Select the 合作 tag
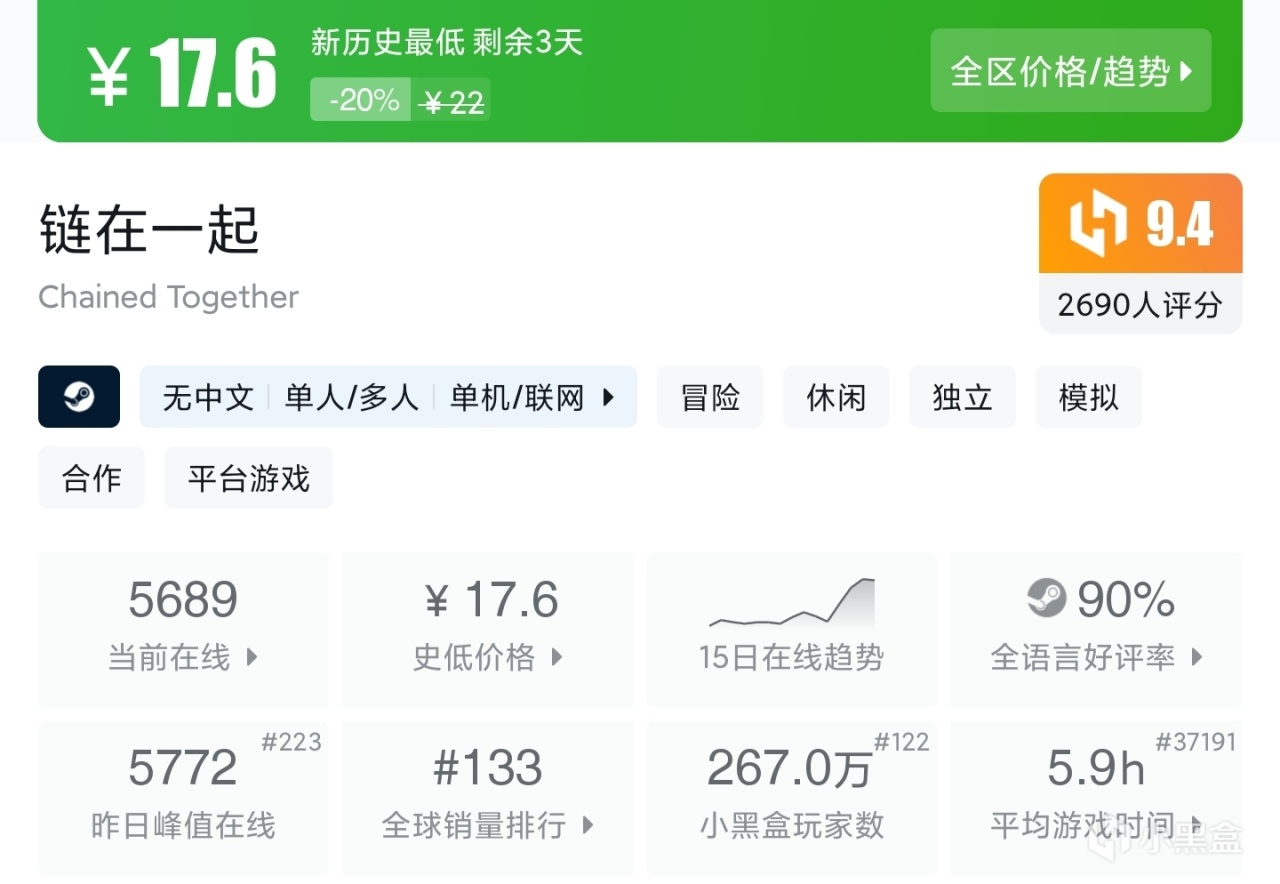The width and height of the screenshot is (1280, 884). coord(91,478)
